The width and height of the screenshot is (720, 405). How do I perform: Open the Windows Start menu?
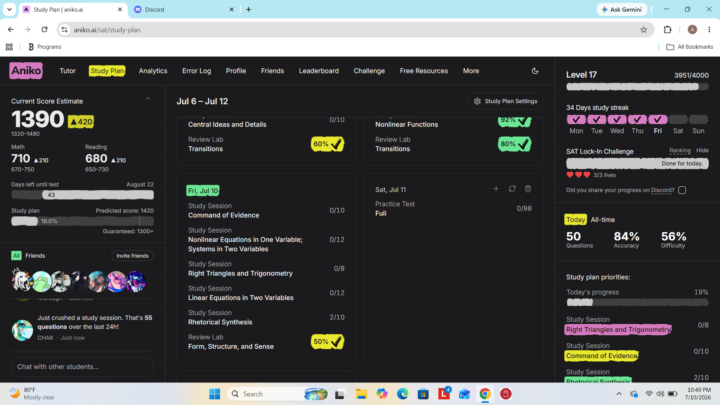point(214,394)
